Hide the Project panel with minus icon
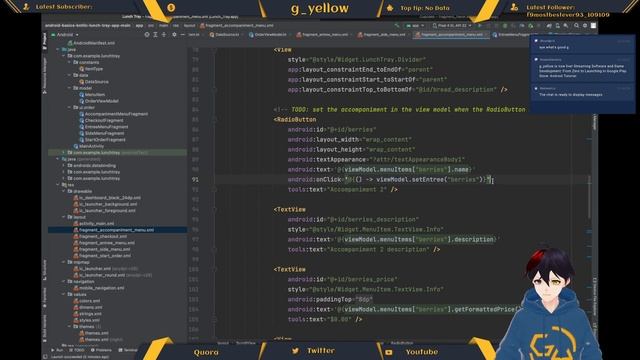 tap(182, 35)
